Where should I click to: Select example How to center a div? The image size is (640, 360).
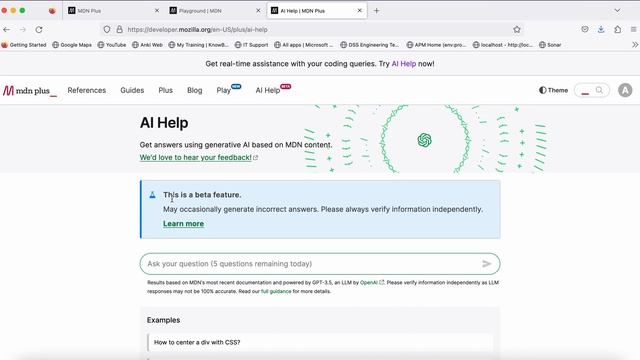(320, 342)
